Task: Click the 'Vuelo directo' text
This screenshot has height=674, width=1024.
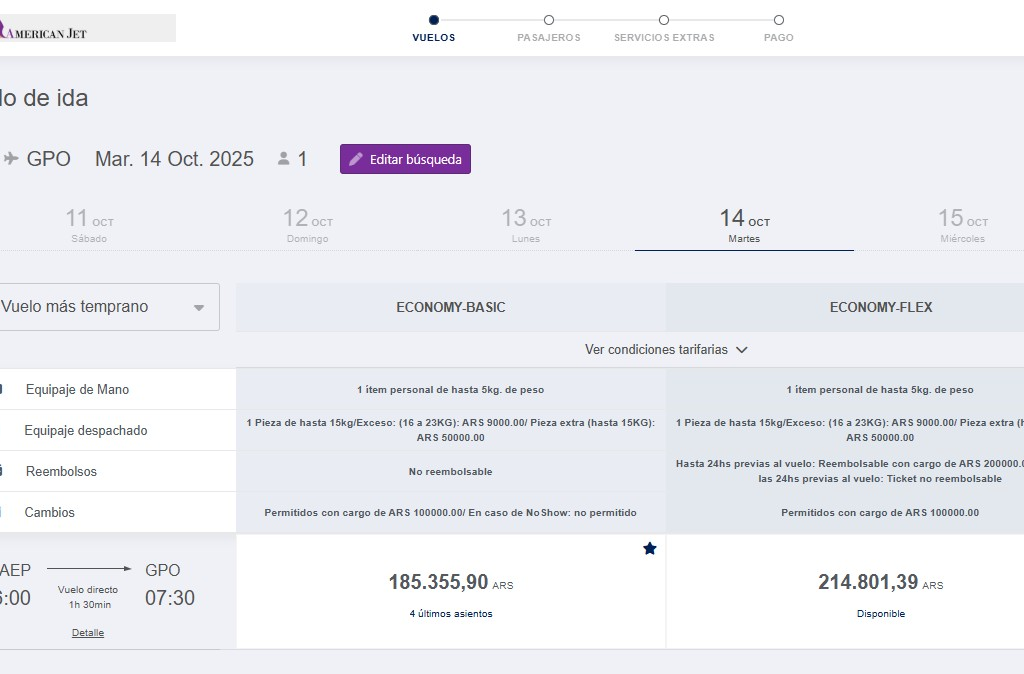Action: coord(88,590)
